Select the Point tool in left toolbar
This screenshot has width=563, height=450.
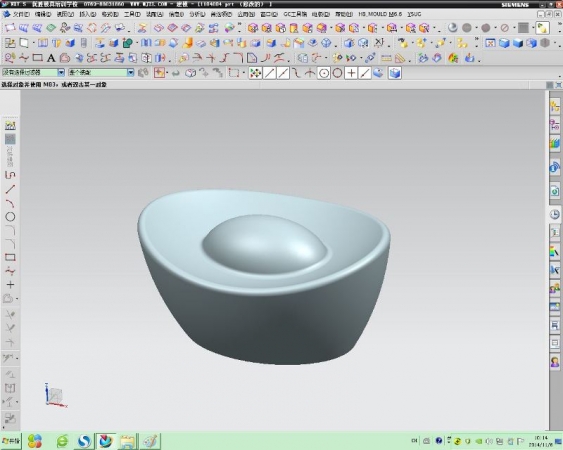pos(10,285)
